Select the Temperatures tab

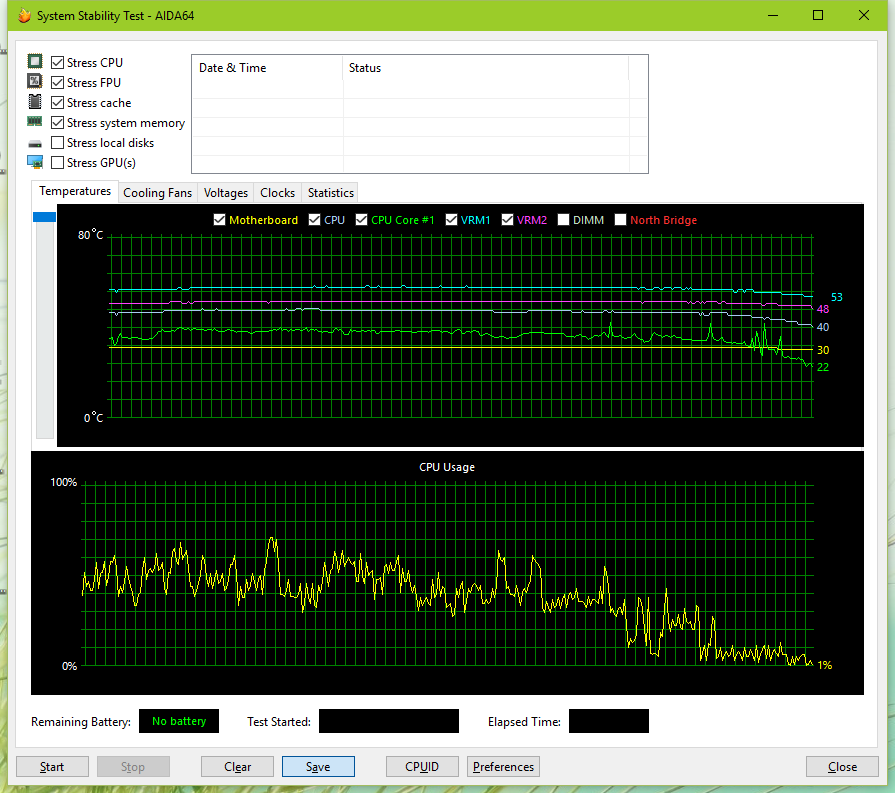tap(75, 191)
